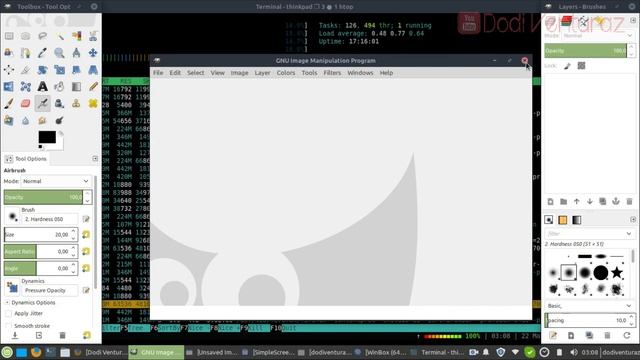
Task: Select the Eraser tool
Action: (x=26, y=103)
